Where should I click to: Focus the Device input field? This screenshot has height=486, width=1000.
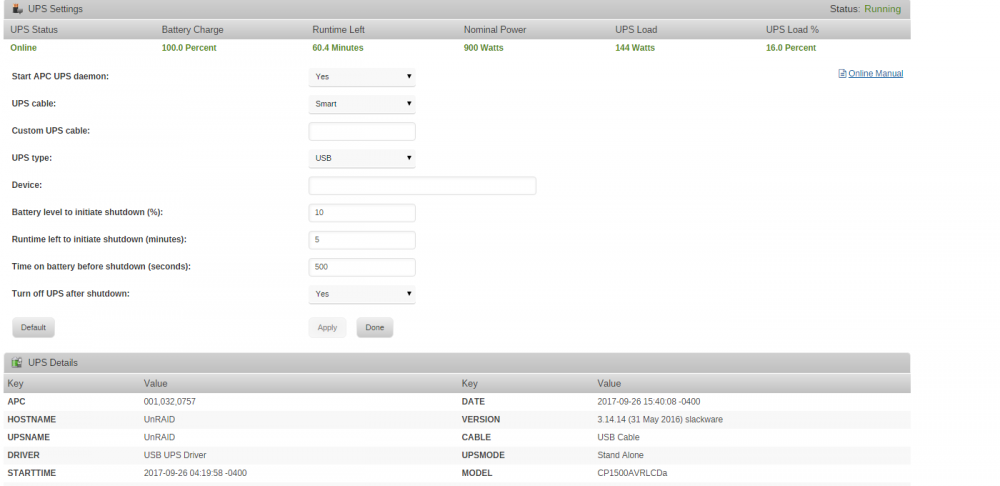(x=422, y=186)
